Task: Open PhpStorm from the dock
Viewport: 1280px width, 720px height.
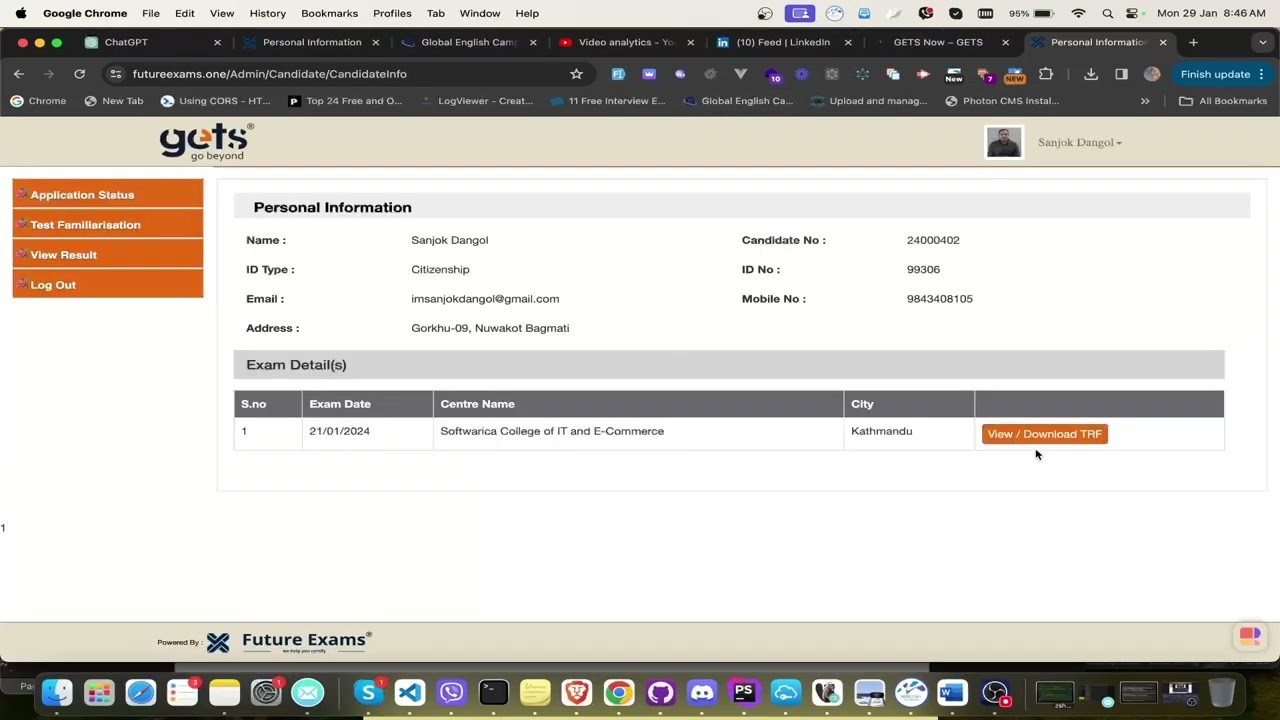Action: (744, 692)
